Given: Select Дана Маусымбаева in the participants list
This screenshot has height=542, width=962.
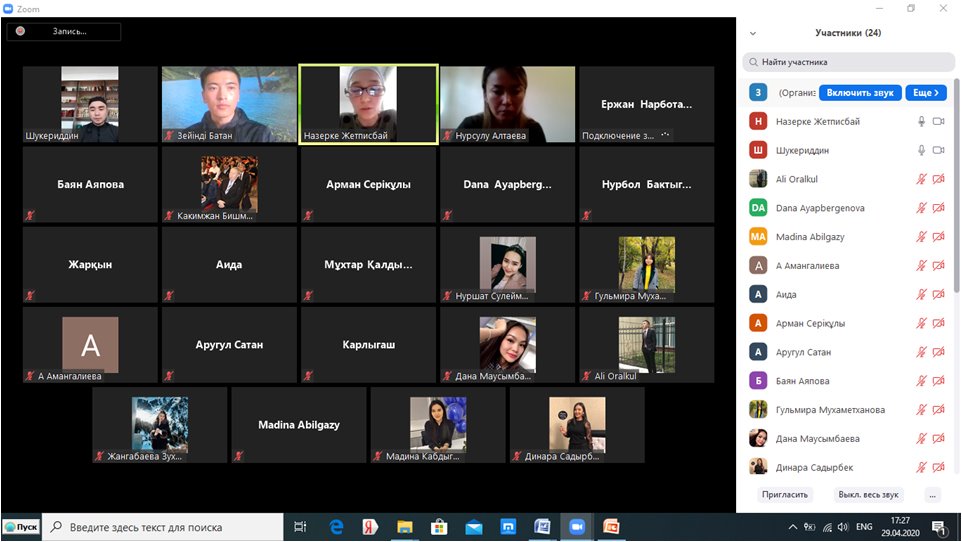Looking at the screenshot, I should (817, 439).
